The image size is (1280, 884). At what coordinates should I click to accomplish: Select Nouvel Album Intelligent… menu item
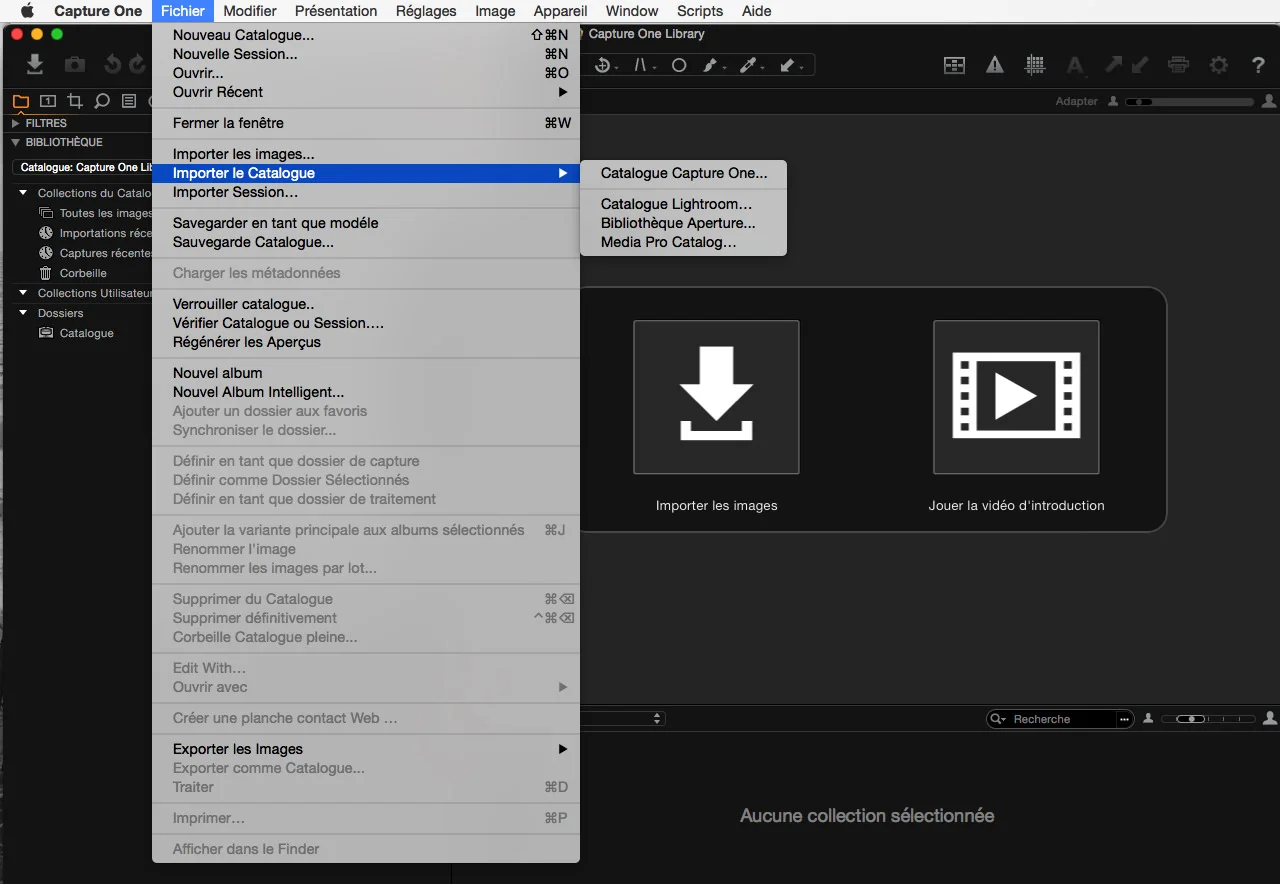[x=366, y=392]
